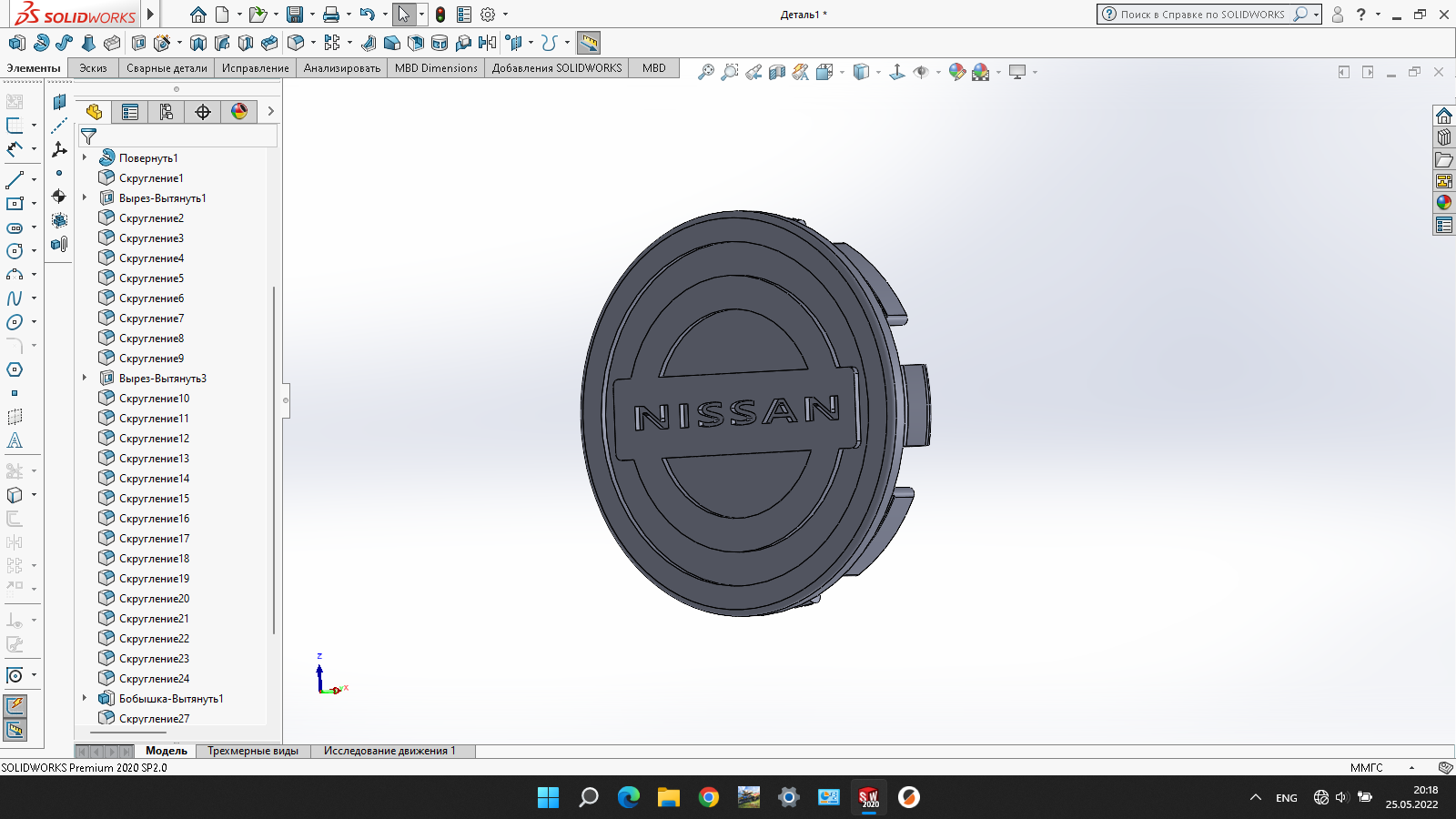
Task: Select Скругление24 in the feature tree
Action: point(154,679)
